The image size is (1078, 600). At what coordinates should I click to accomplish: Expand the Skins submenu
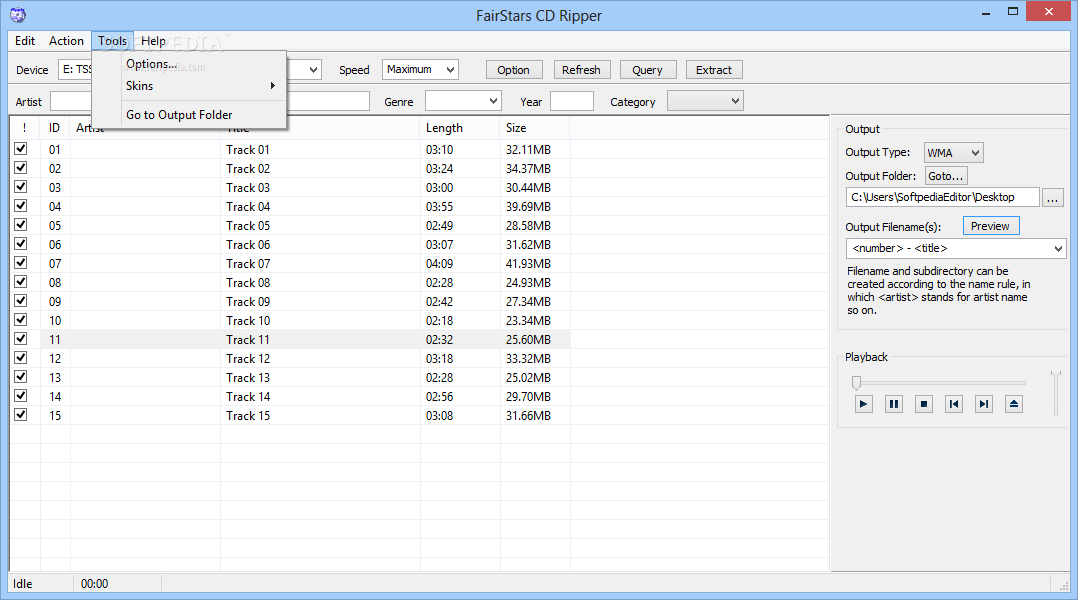tap(201, 86)
